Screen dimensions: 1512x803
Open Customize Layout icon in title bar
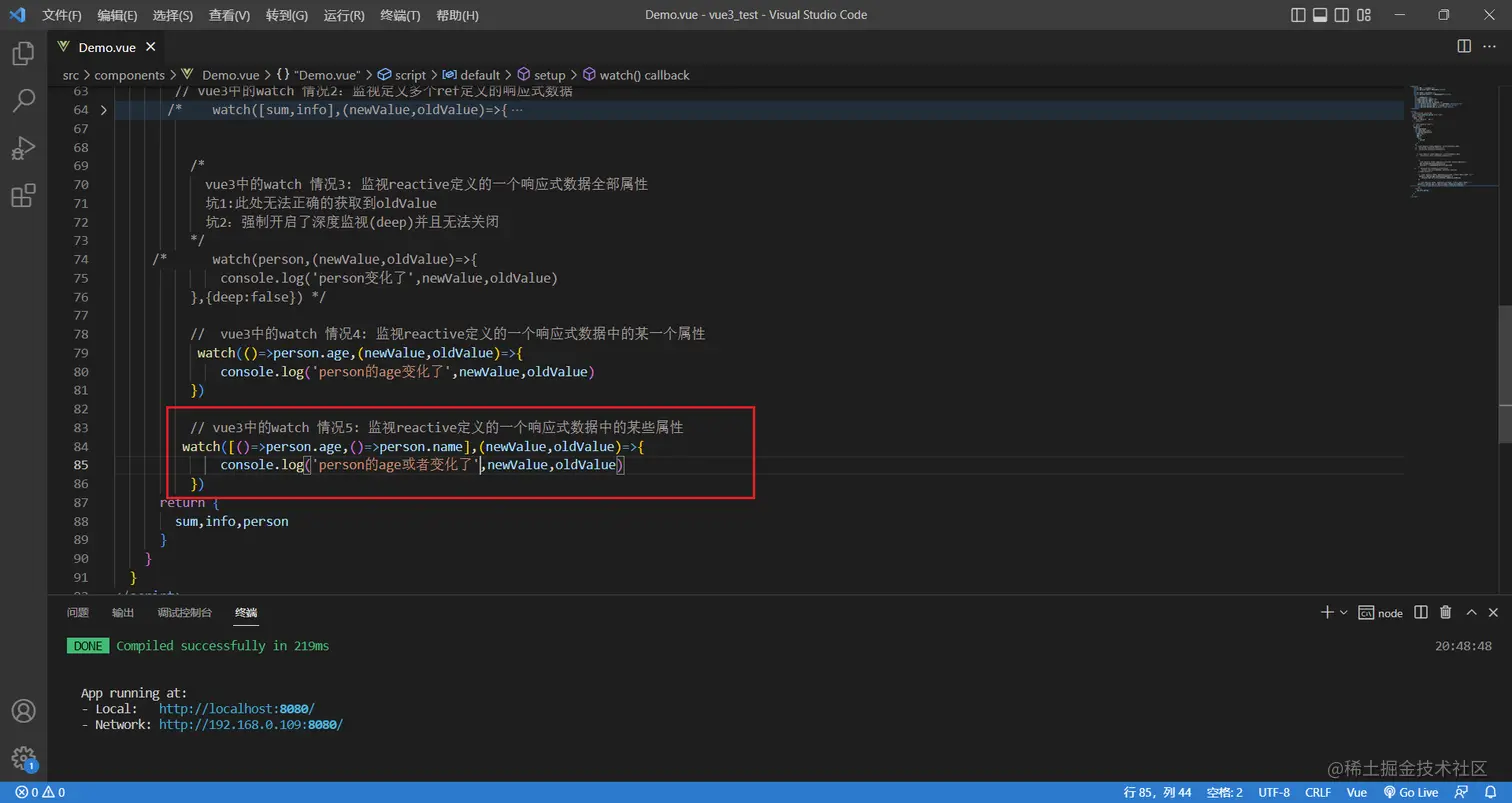1364,15
